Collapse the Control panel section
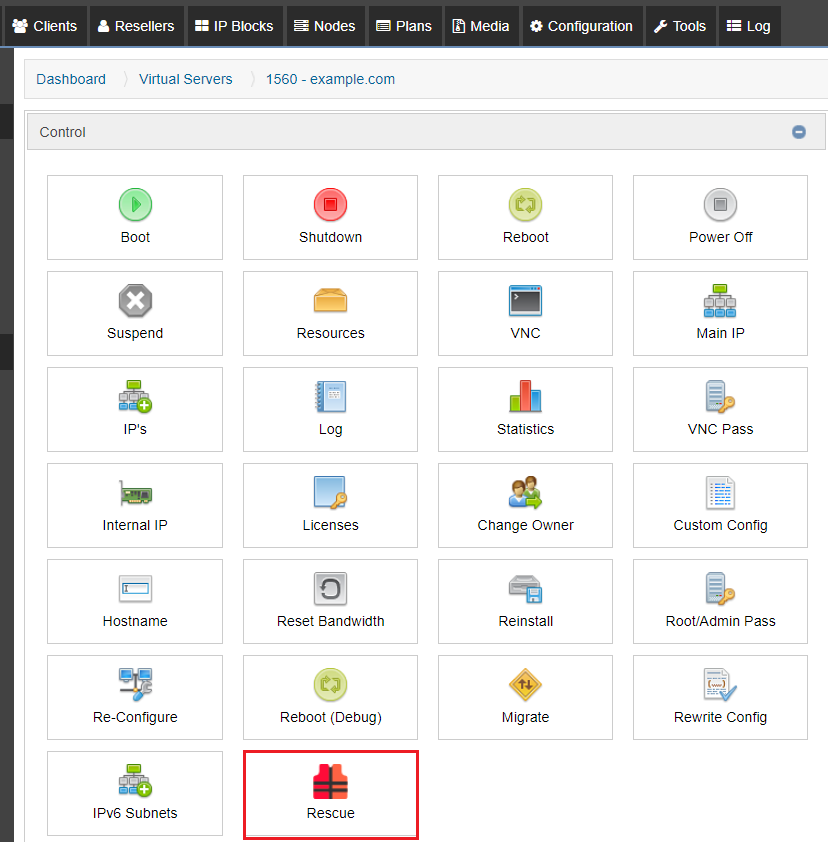828x842 pixels. (x=798, y=132)
